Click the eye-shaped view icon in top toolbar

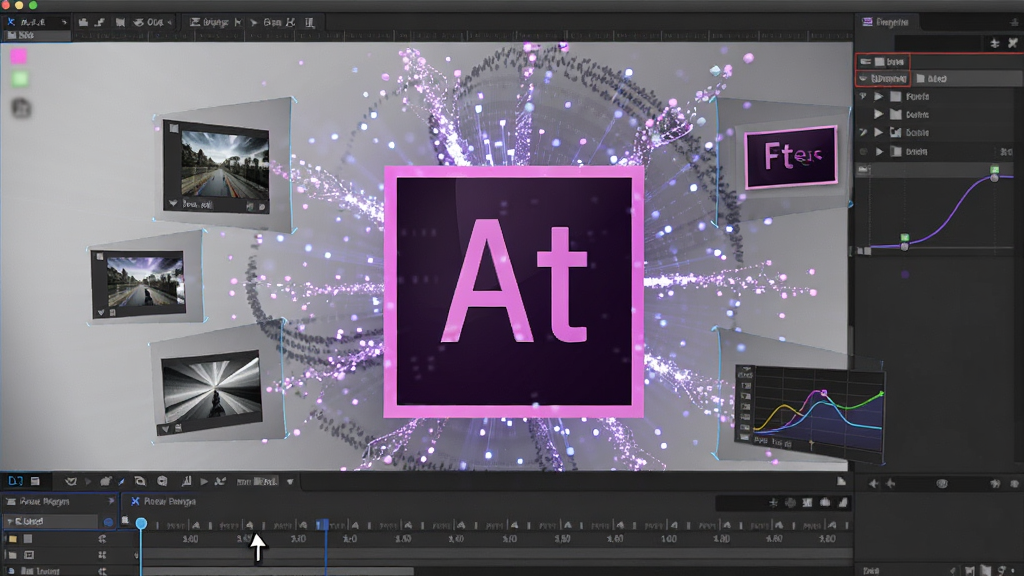coord(138,22)
